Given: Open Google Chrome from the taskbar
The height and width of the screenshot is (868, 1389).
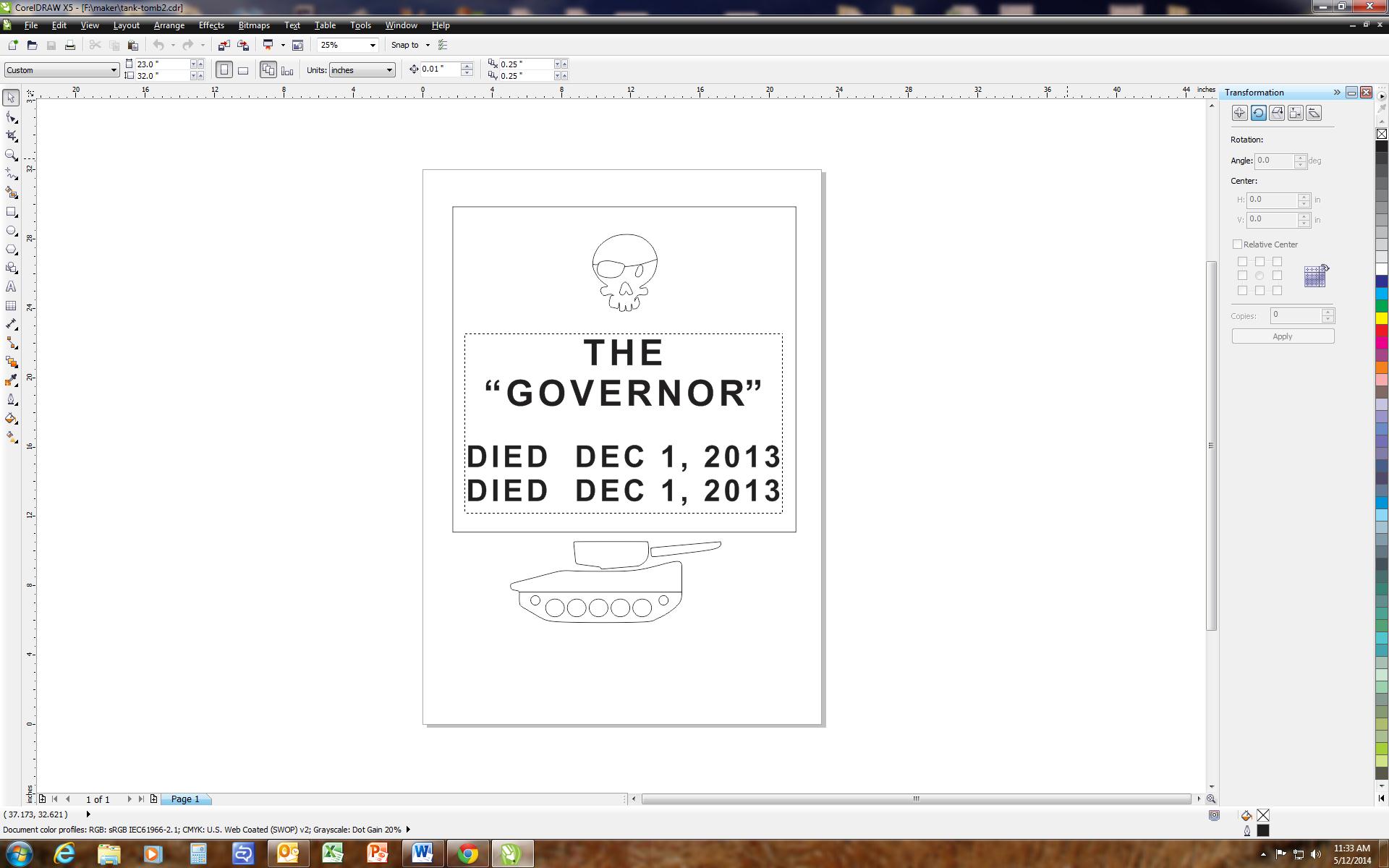Looking at the screenshot, I should coord(468,854).
